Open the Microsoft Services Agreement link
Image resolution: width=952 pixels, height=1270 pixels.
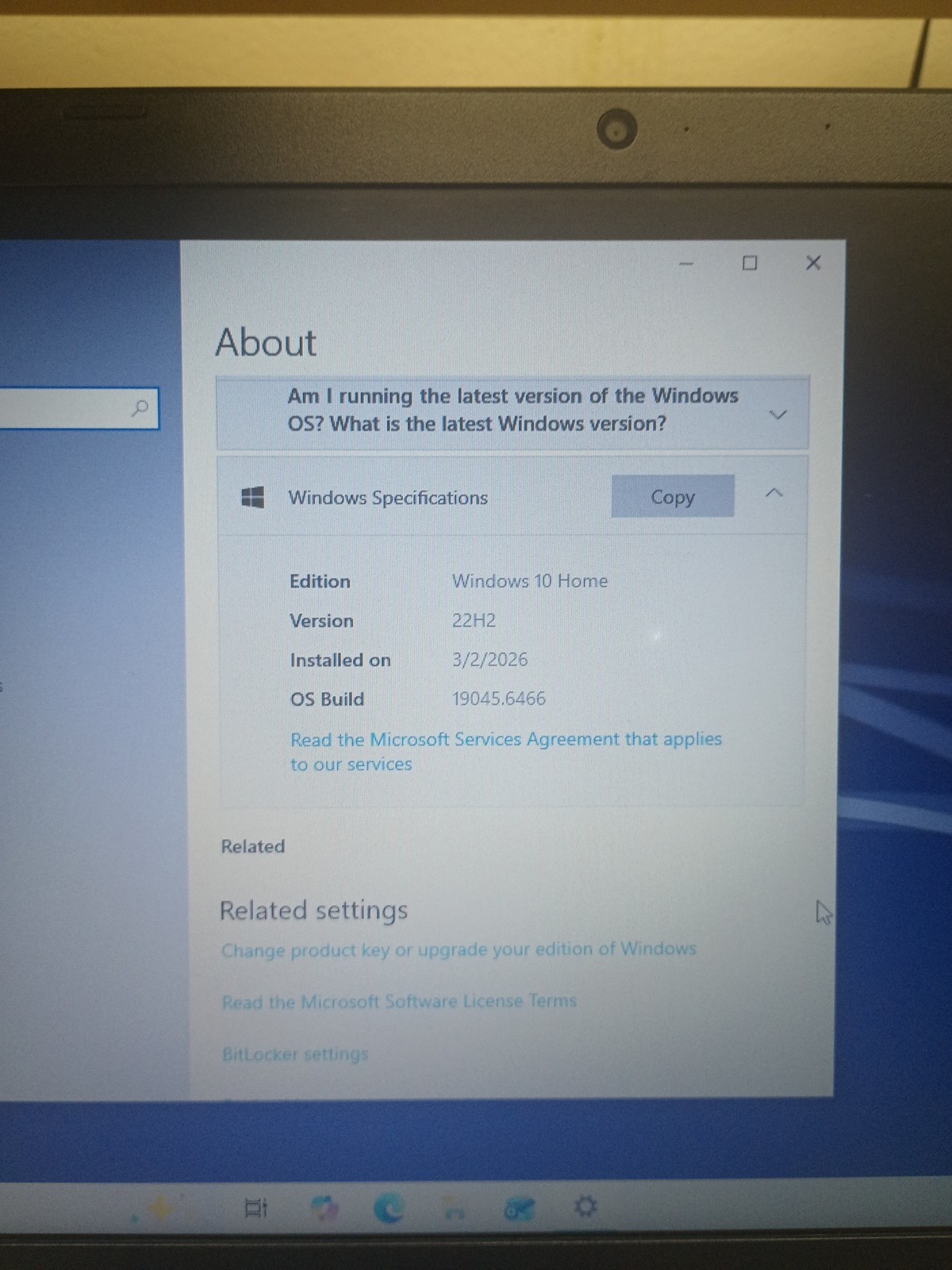point(506,751)
